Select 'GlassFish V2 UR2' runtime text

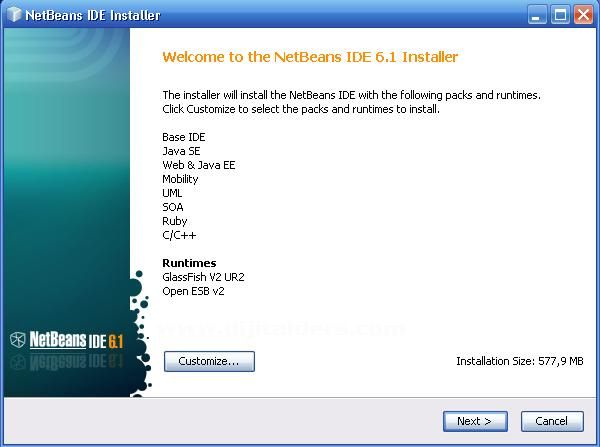point(203,277)
